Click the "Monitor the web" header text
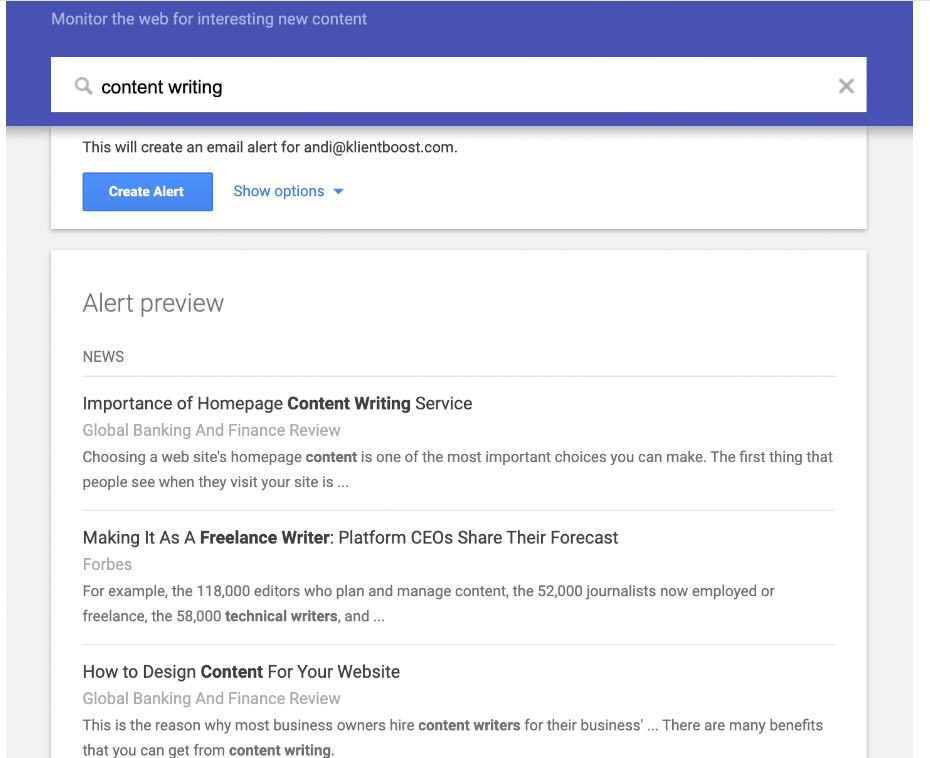Image resolution: width=930 pixels, height=758 pixels. click(x=209, y=19)
